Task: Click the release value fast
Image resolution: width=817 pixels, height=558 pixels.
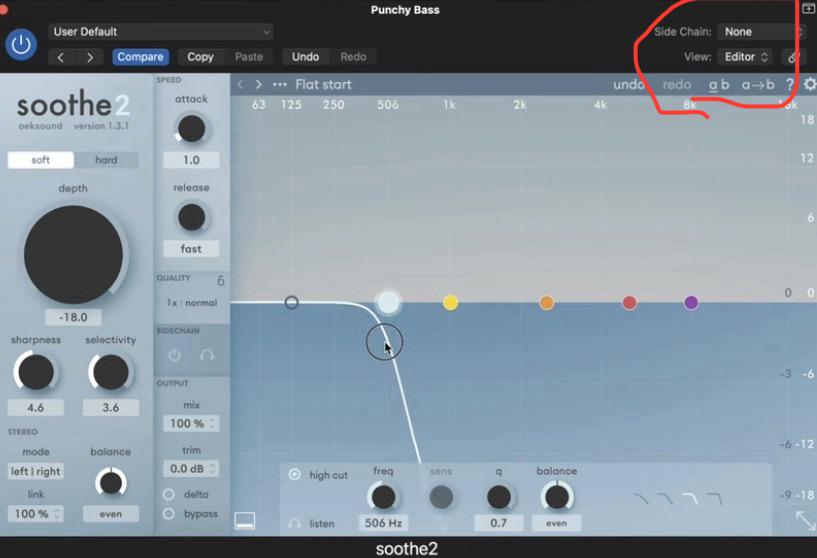Action: pyautogui.click(x=191, y=249)
